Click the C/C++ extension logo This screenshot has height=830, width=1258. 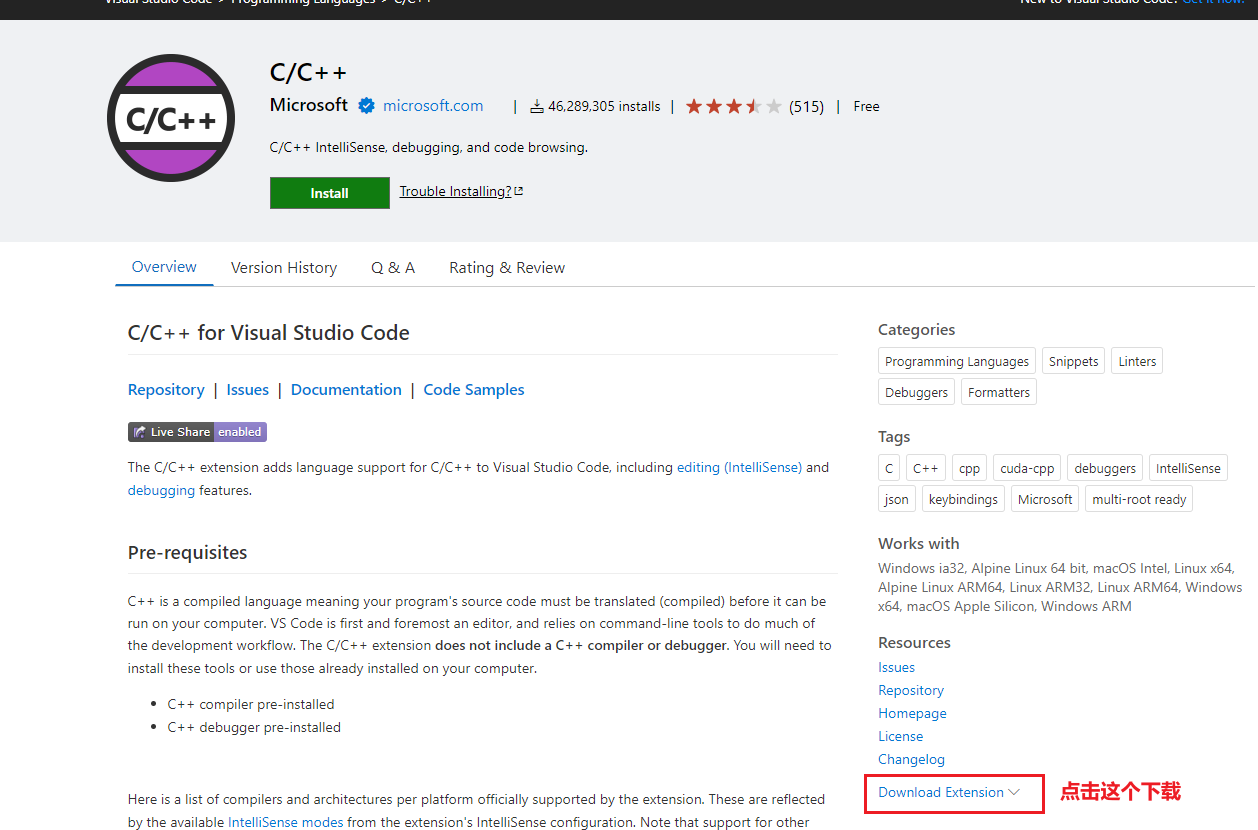click(x=171, y=118)
